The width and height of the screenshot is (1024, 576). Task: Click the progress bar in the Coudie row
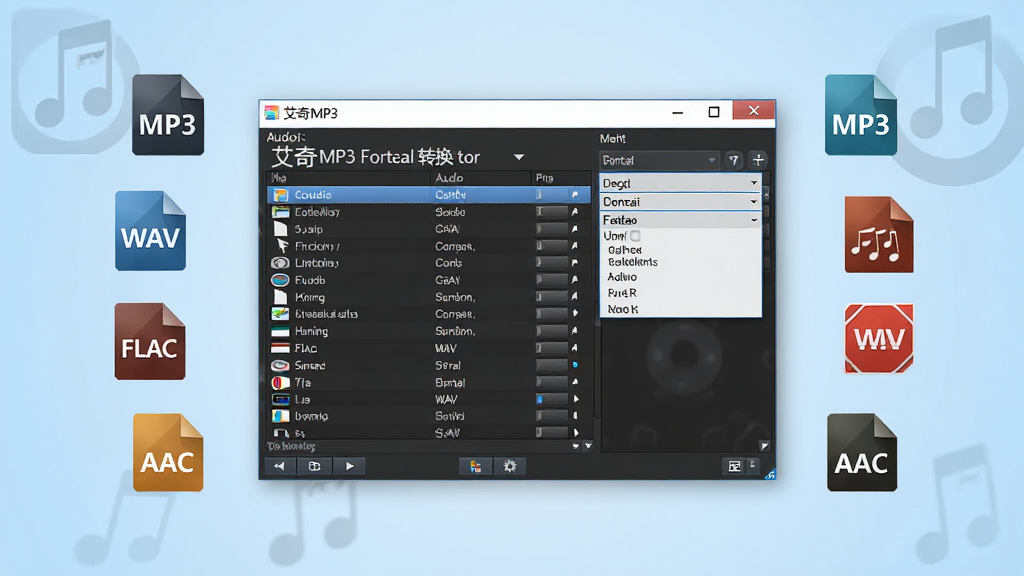click(551, 195)
